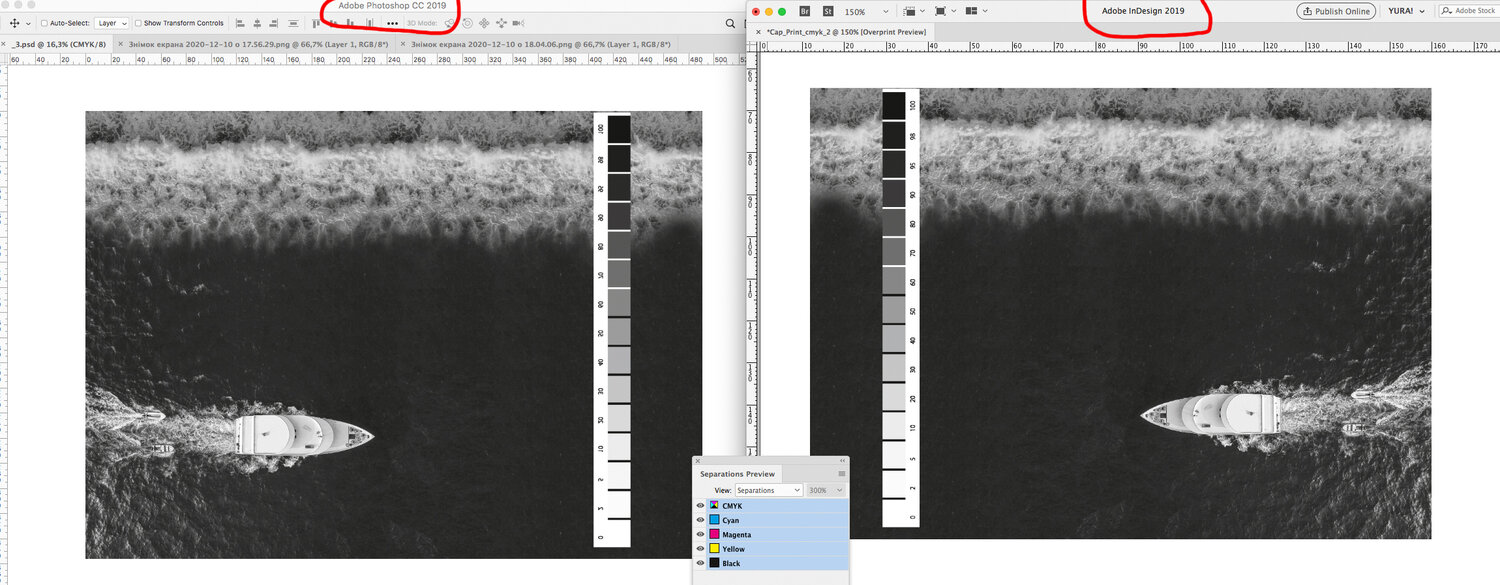Open InDesign Screen Mode menu
This screenshot has width=1500, height=585.
(946, 11)
